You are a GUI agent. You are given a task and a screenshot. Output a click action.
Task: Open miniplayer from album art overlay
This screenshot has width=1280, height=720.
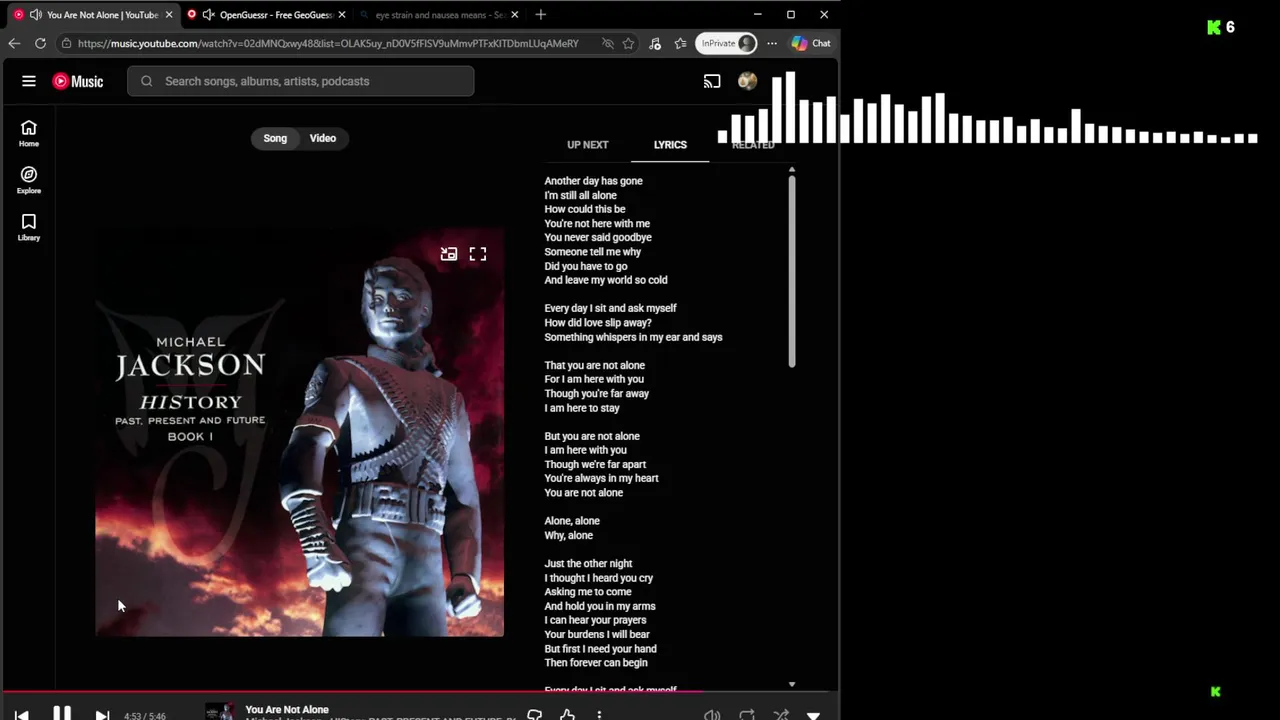[449, 254]
